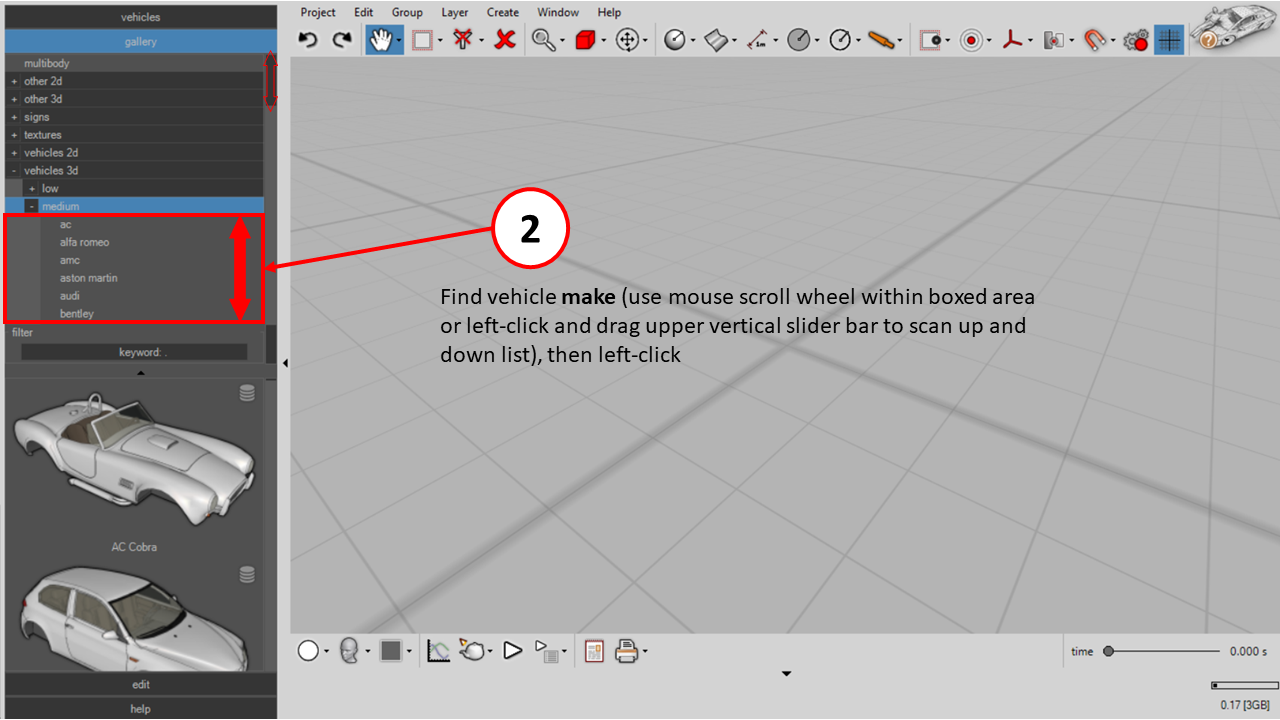This screenshot has height=720, width=1280.
Task: Open dropdown arrow next to red cube
Action: [x=604, y=41]
